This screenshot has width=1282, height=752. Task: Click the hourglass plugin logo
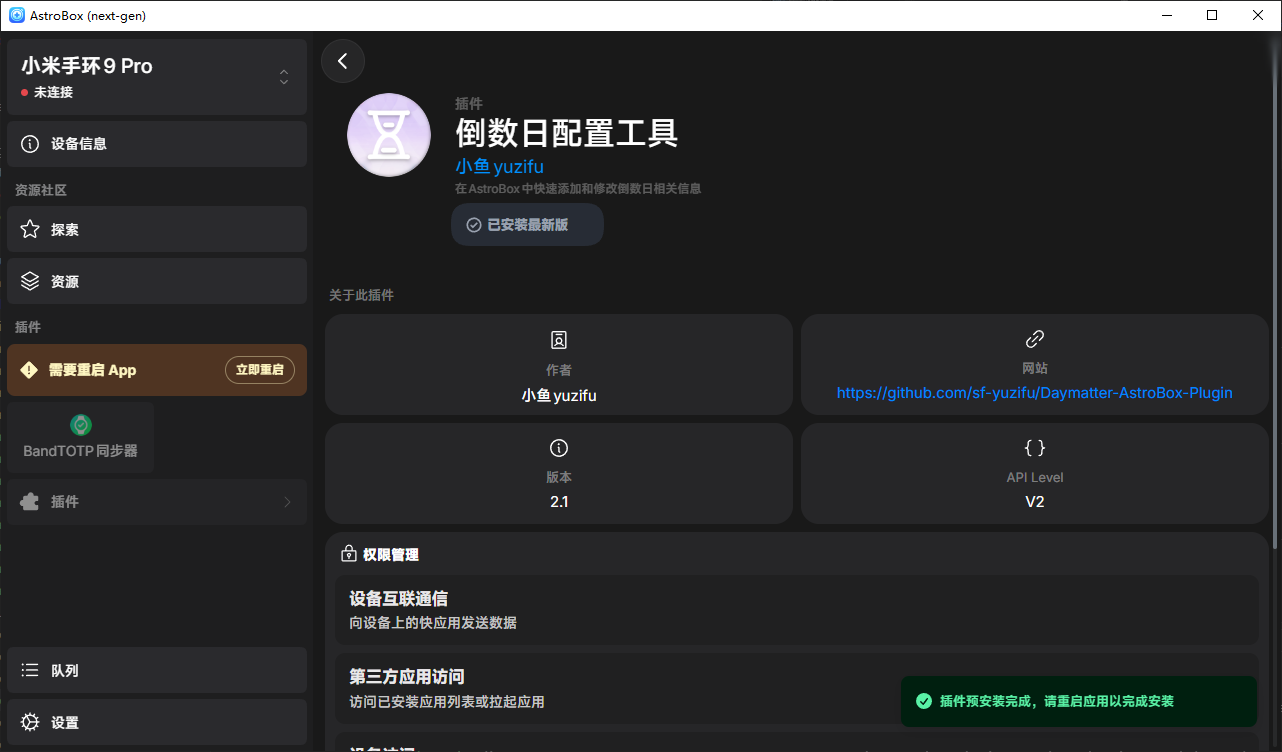pos(389,135)
